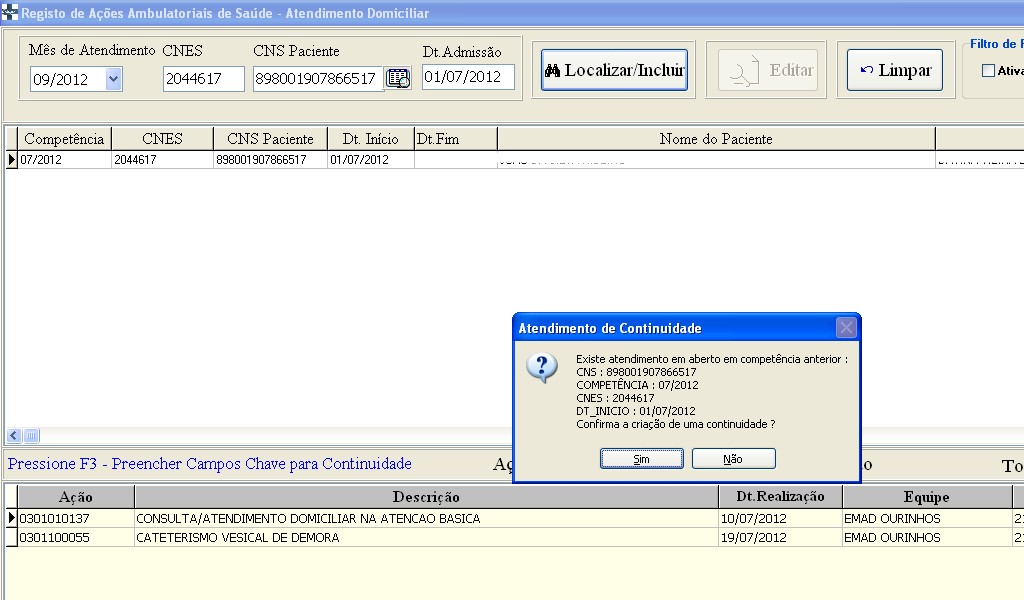The height and width of the screenshot is (600, 1024).
Task: Close the Atendimento de Continuidade dialog
Action: (x=846, y=328)
